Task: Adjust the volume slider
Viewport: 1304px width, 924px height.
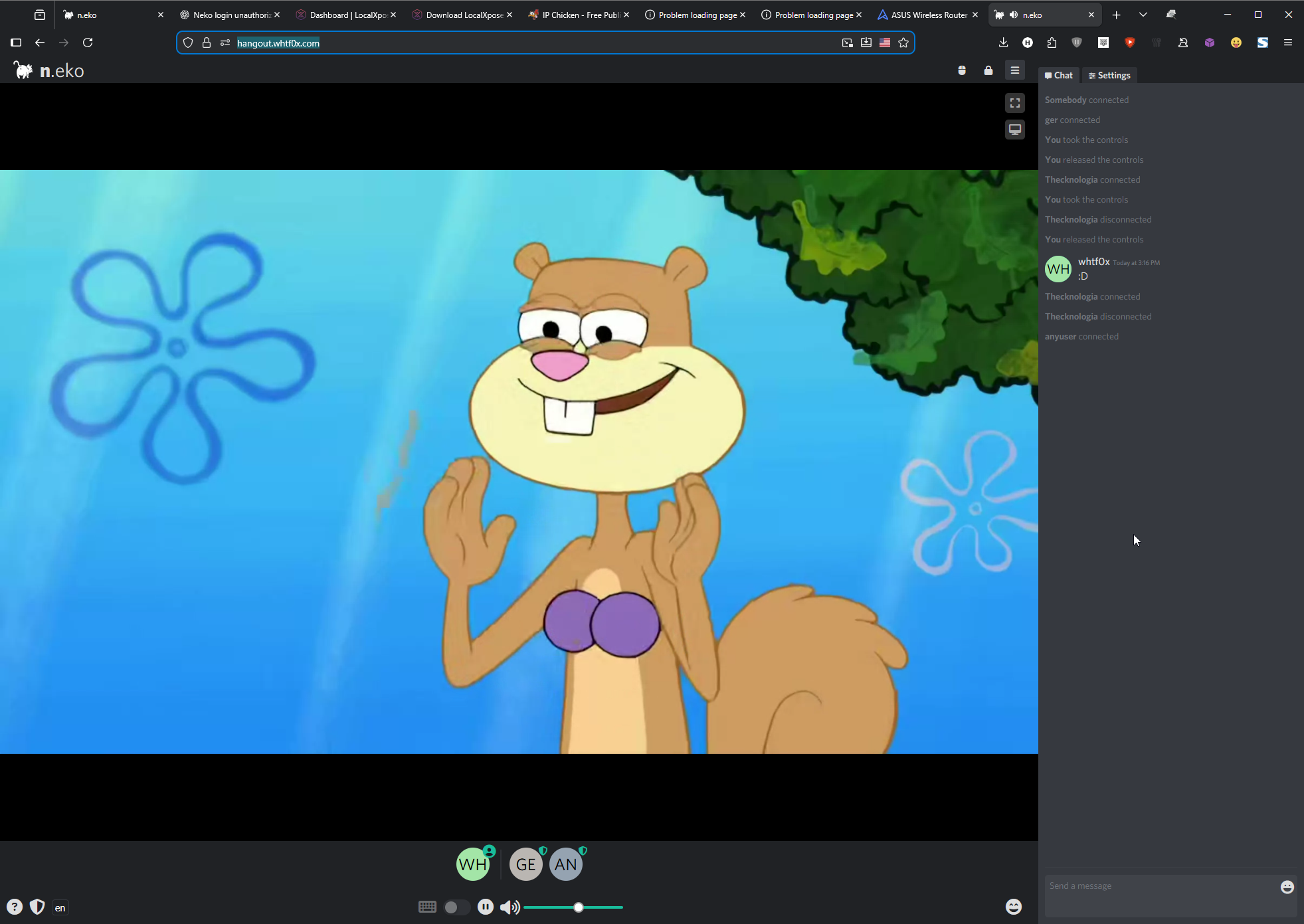Action: click(x=578, y=907)
